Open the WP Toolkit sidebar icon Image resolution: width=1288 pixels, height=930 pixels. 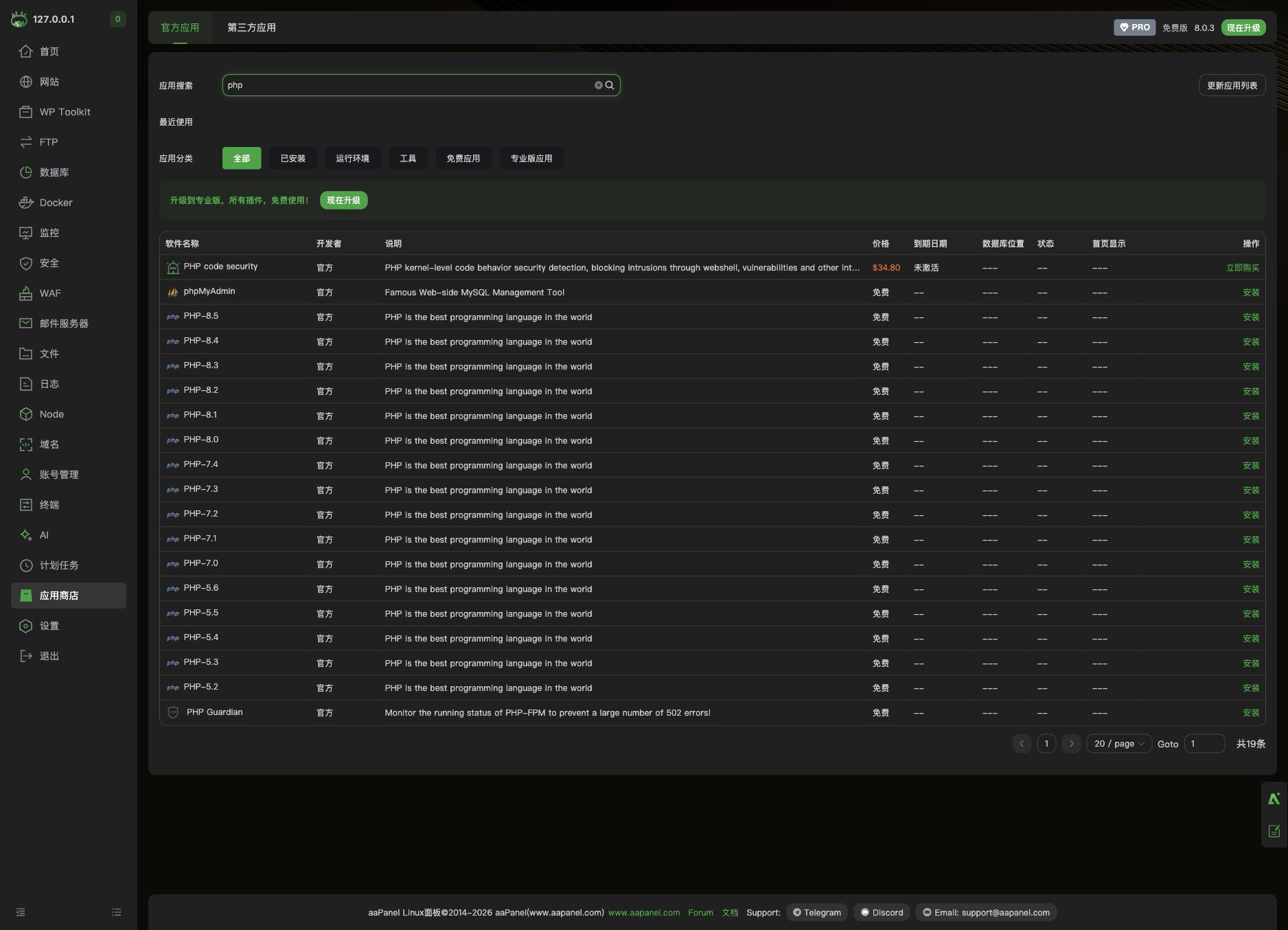(26, 112)
